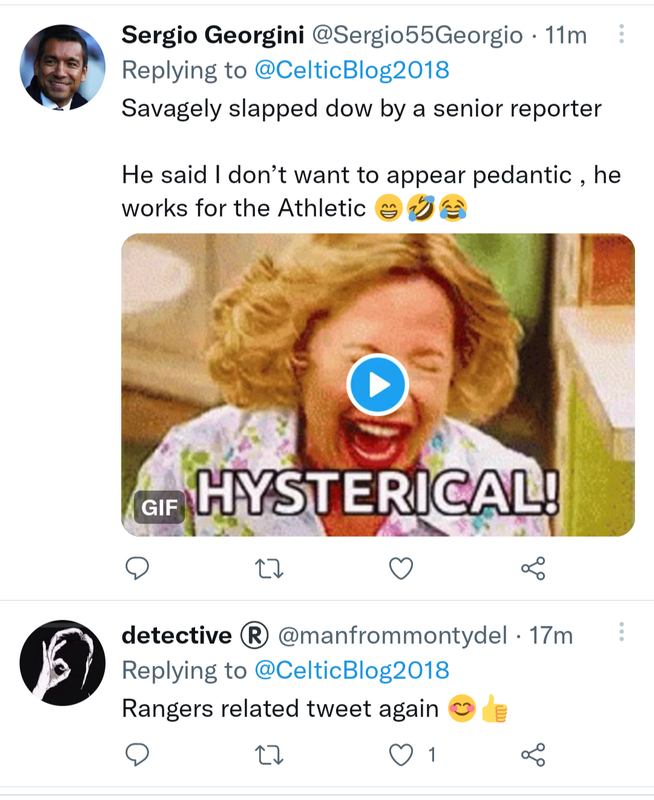
Task: Open @CelticBlog2018 link in Sergio's reply
Action: pos(352,70)
